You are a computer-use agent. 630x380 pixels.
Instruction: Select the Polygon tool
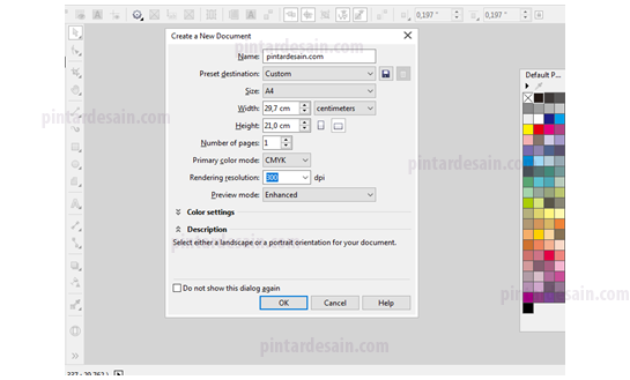pyautogui.click(x=76, y=182)
